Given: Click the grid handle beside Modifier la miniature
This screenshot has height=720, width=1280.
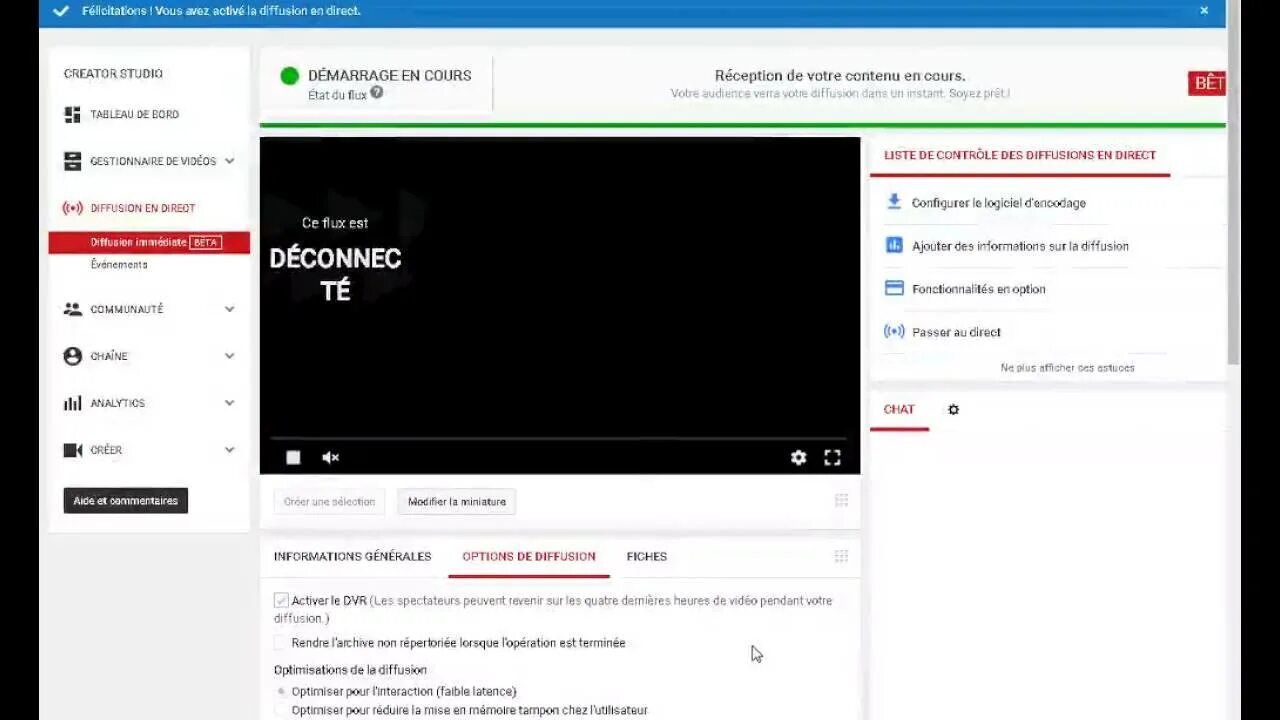Looking at the screenshot, I should point(841,501).
